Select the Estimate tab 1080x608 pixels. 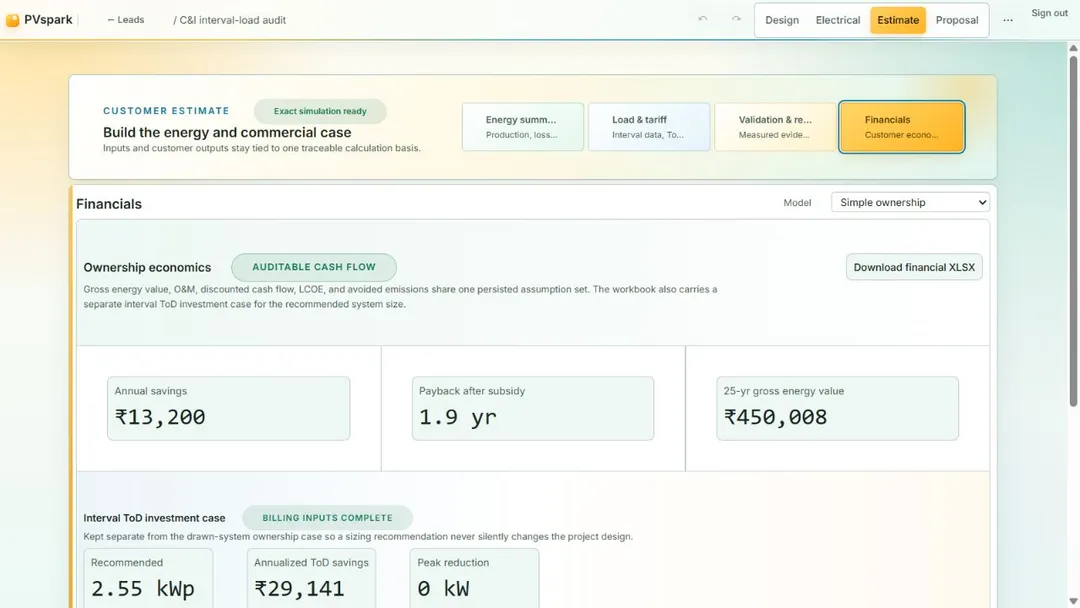click(x=897, y=20)
